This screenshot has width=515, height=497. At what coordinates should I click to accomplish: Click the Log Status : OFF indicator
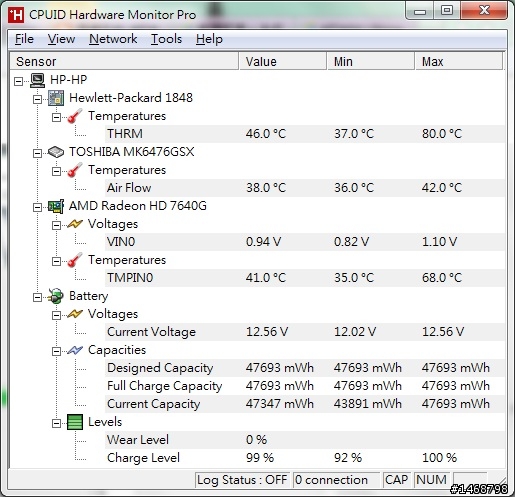242,480
